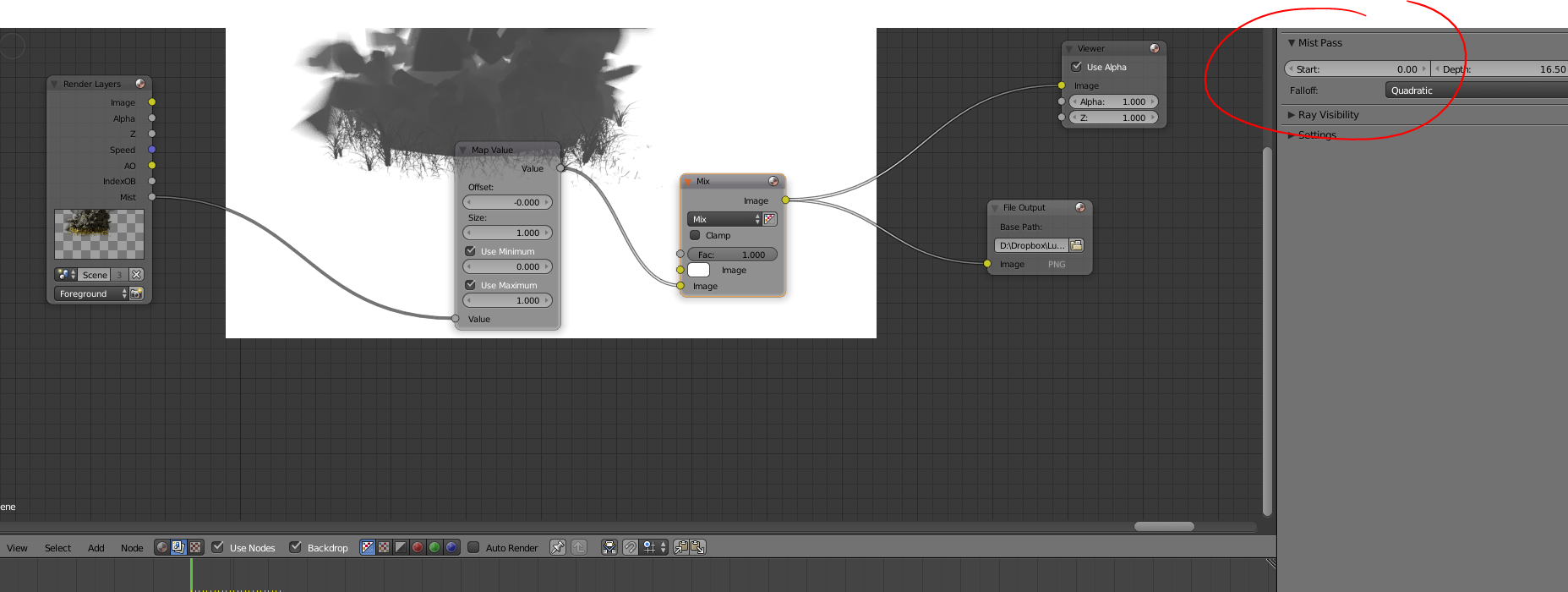1568x592 pixels.
Task: Show blue backdrop channel
Action: [451, 547]
